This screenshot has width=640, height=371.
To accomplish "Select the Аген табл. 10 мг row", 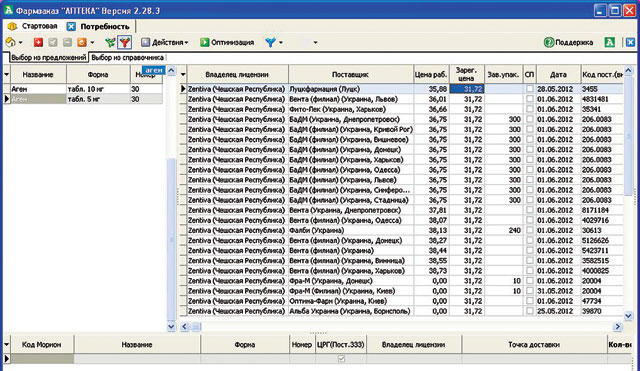I will [x=87, y=89].
